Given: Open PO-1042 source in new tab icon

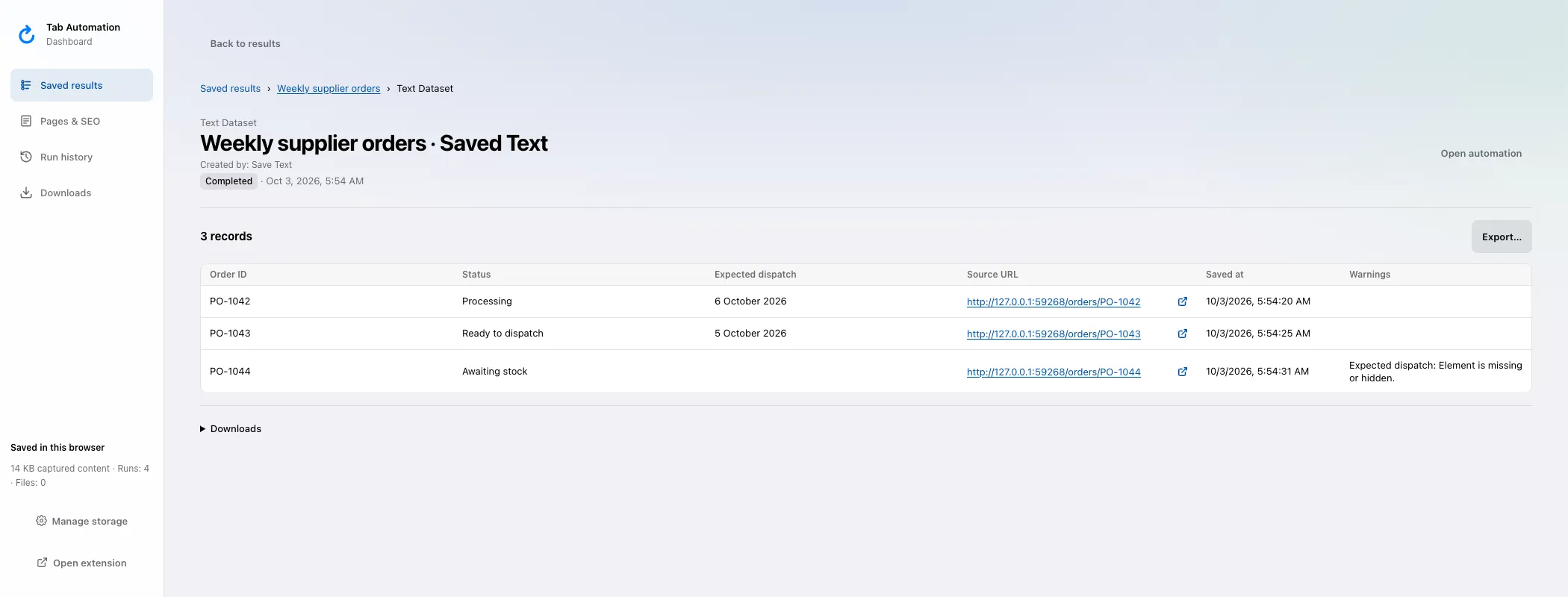Looking at the screenshot, I should click(1183, 301).
